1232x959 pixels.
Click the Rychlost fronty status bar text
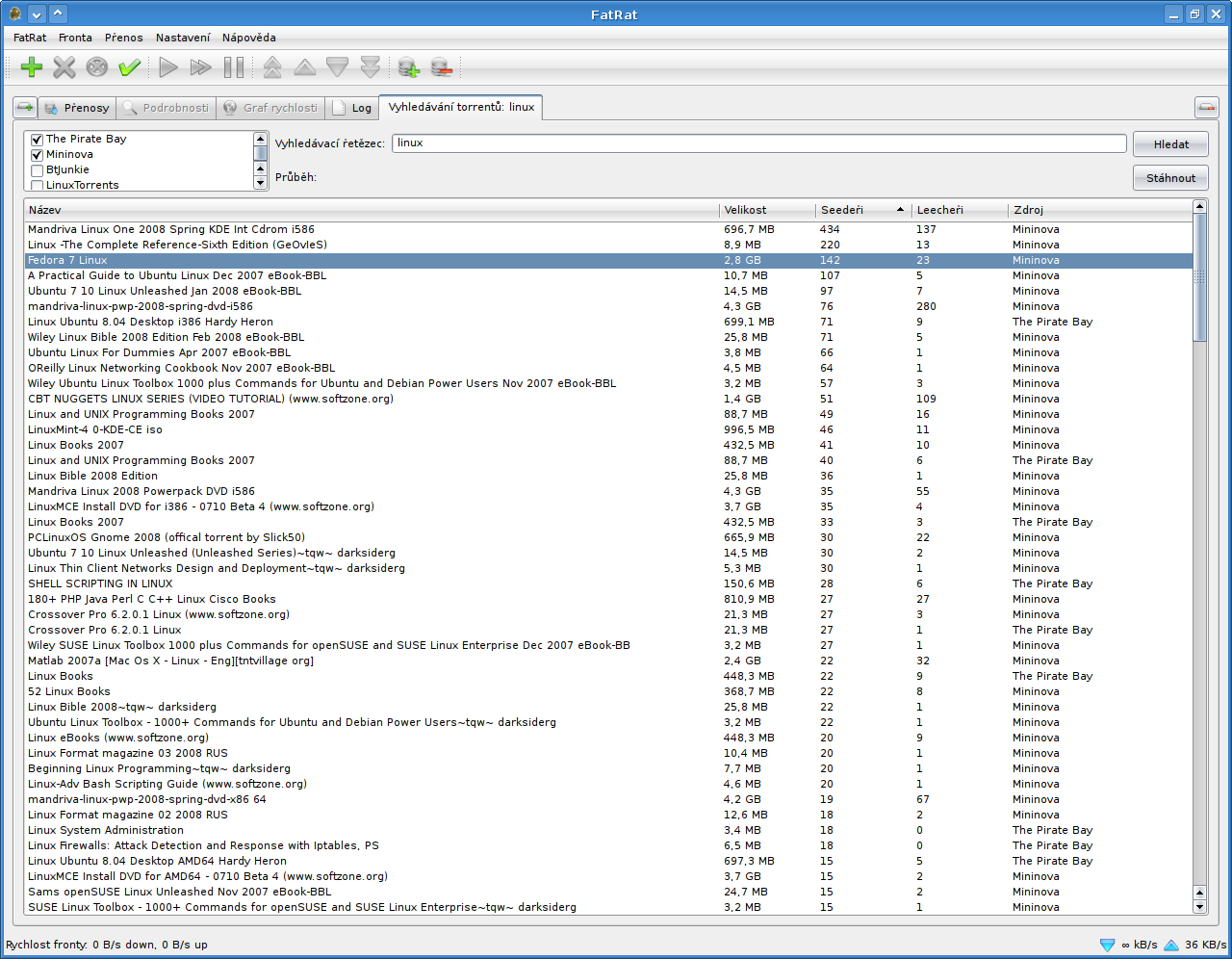(x=107, y=945)
